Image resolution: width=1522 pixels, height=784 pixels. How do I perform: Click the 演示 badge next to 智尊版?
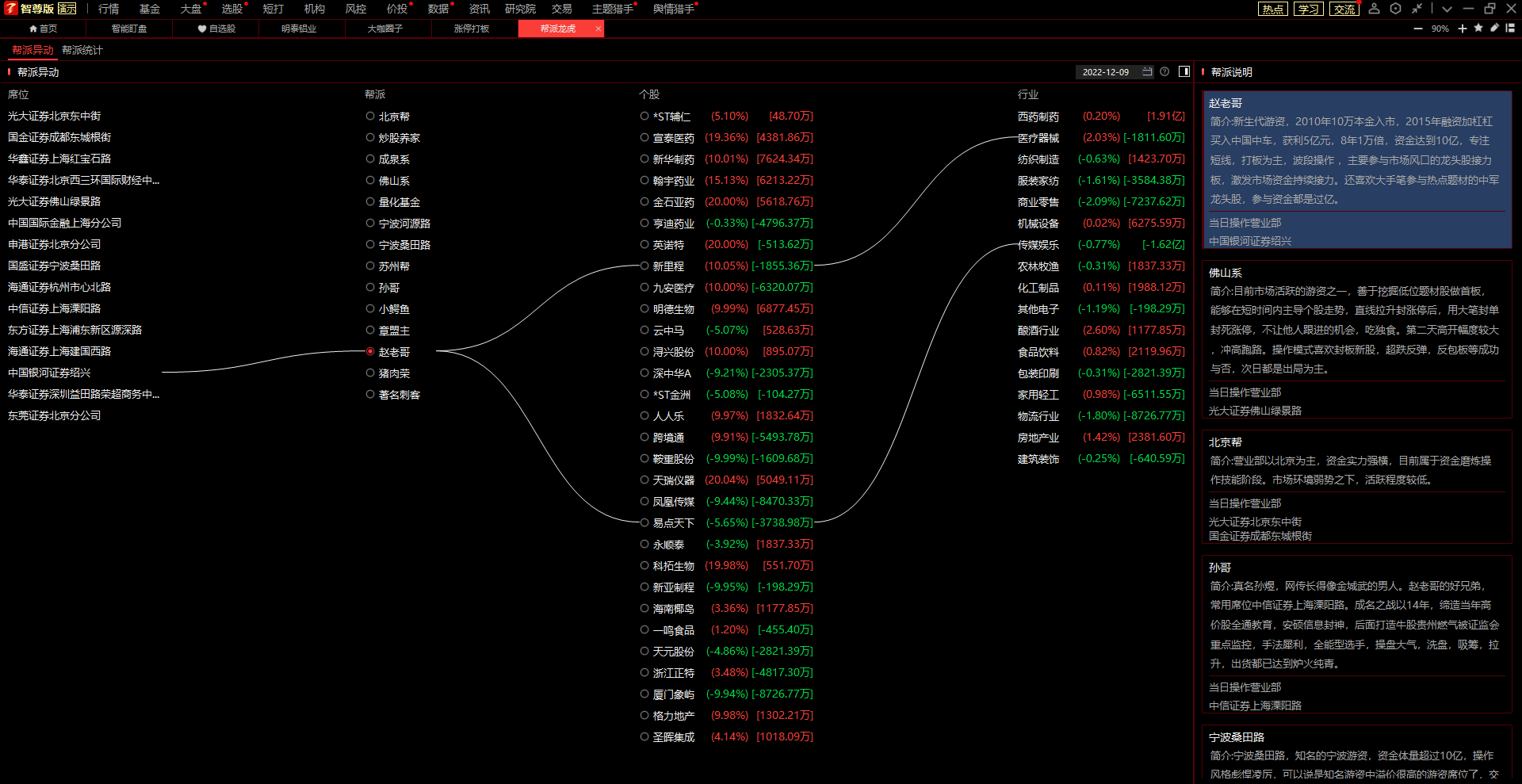click(67, 9)
